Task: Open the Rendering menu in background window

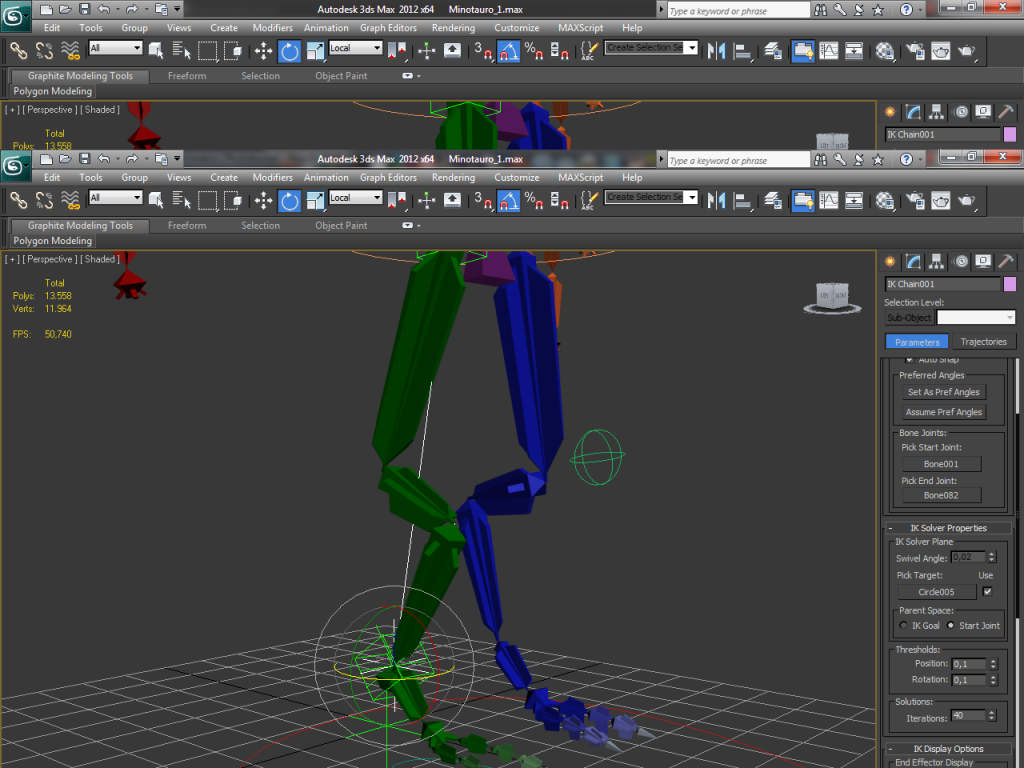Action: point(453,28)
